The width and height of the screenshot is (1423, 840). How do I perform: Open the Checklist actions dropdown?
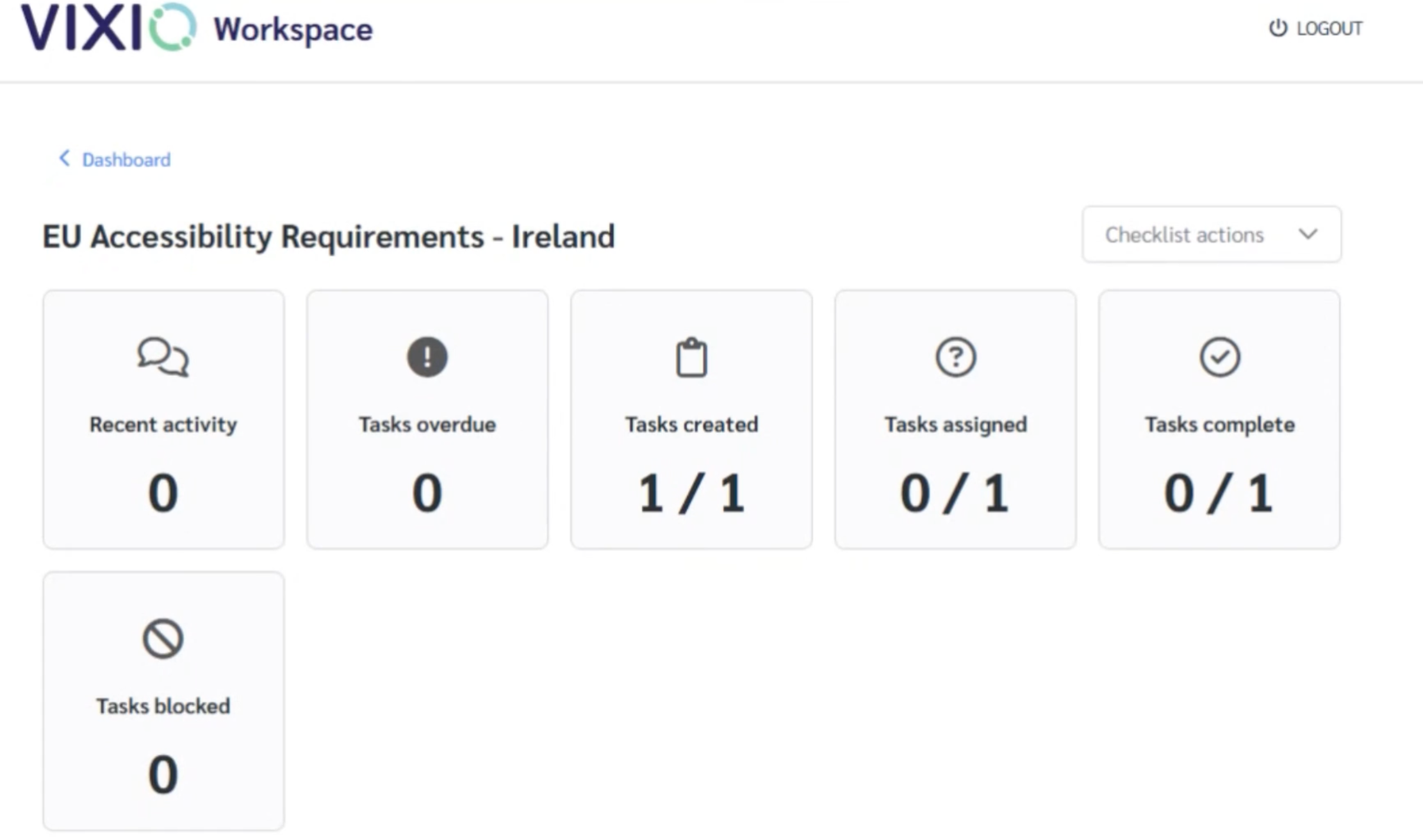1184,235
